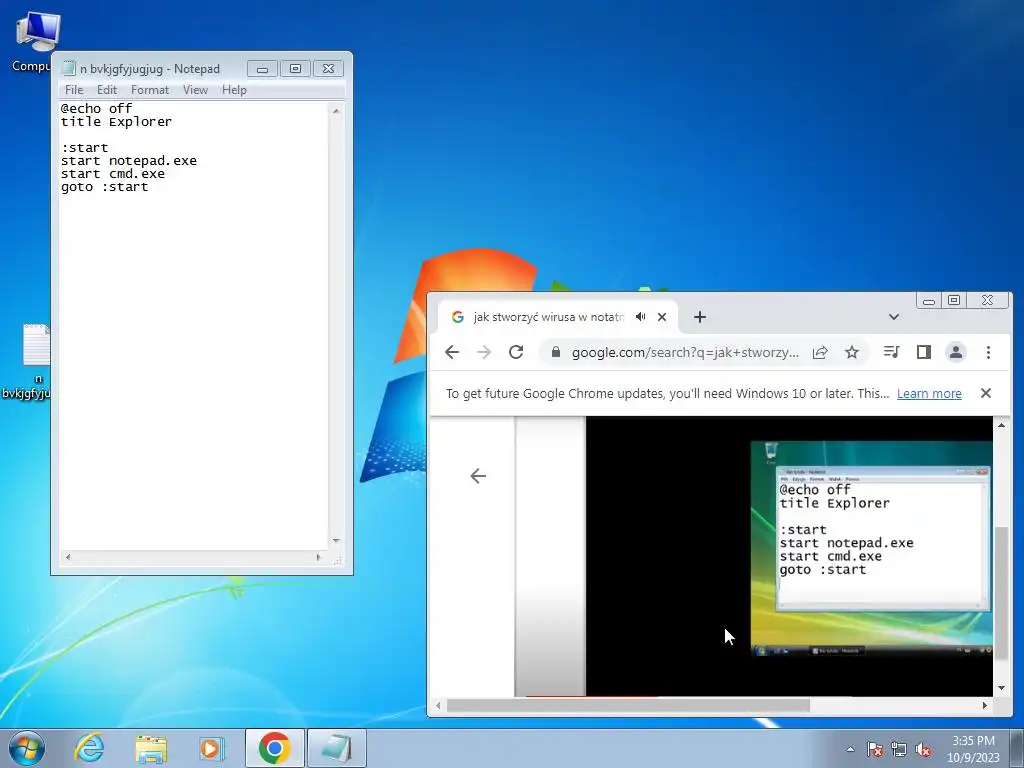Share this page icon in Chrome
The height and width of the screenshot is (768, 1024).
coord(820,353)
